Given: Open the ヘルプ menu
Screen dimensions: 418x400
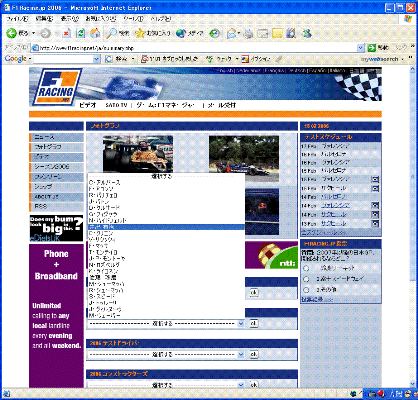Looking at the screenshot, I should tap(161, 19).
